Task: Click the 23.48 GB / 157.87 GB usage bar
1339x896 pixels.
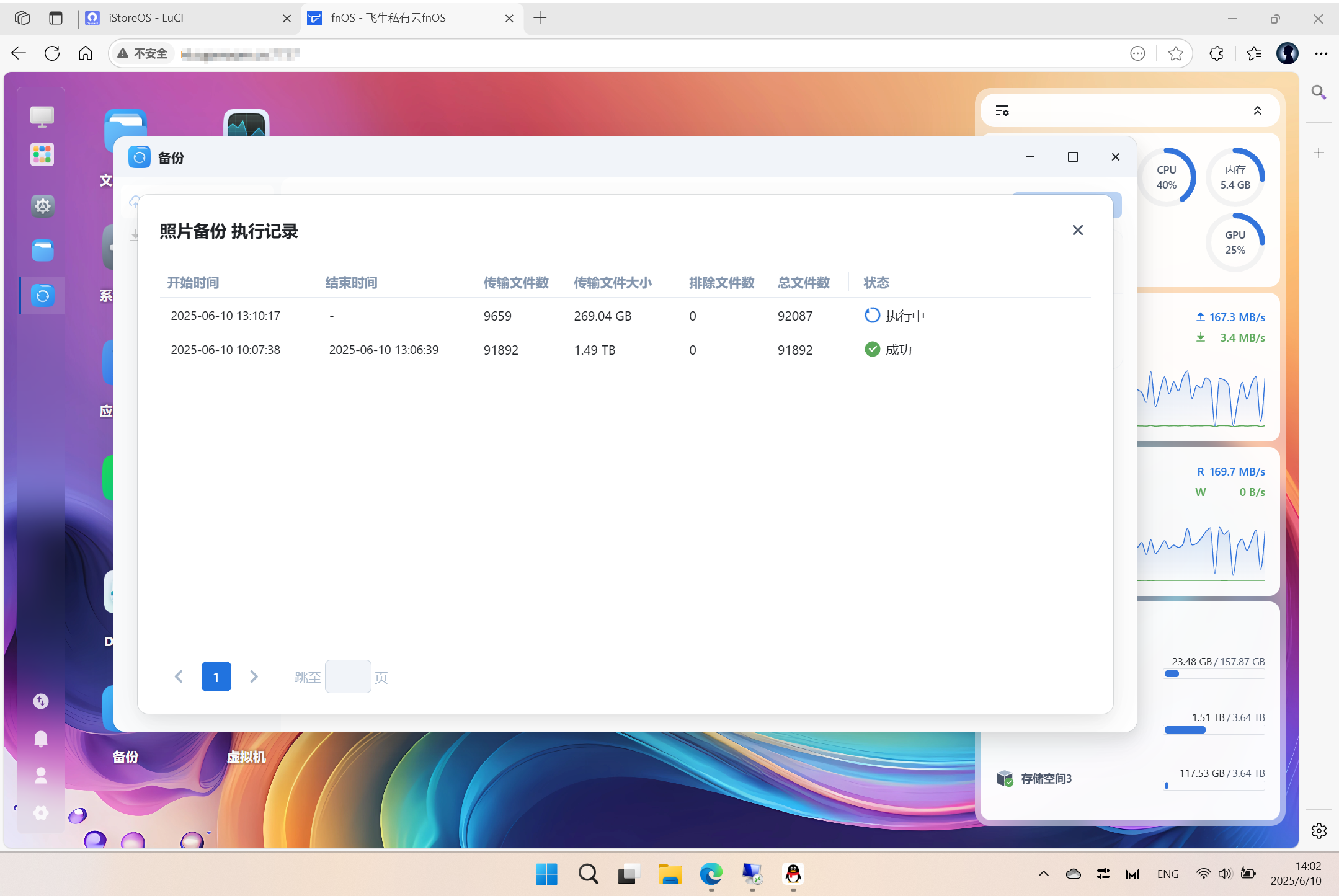Action: point(1214,674)
